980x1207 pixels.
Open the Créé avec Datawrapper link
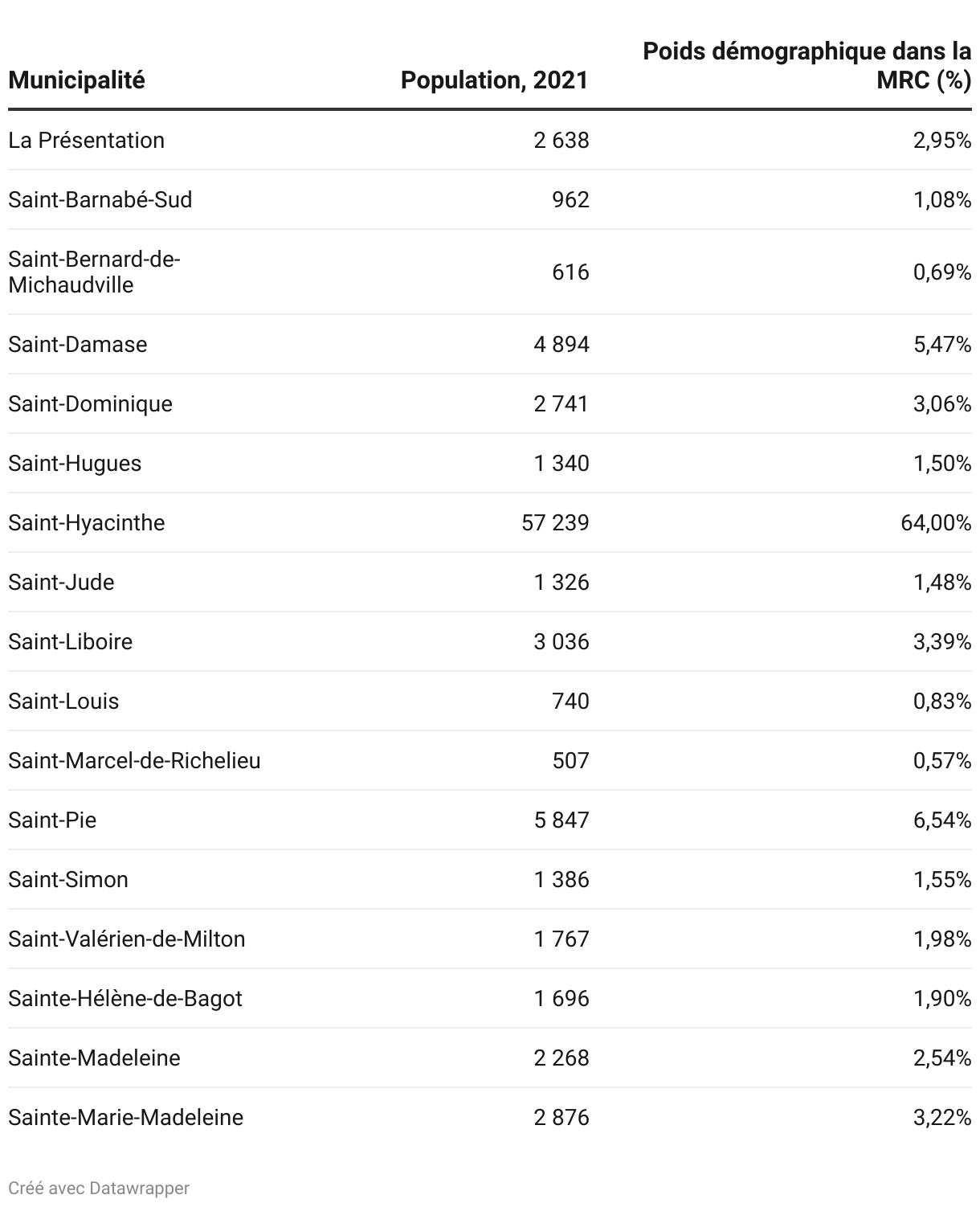coord(99,1188)
